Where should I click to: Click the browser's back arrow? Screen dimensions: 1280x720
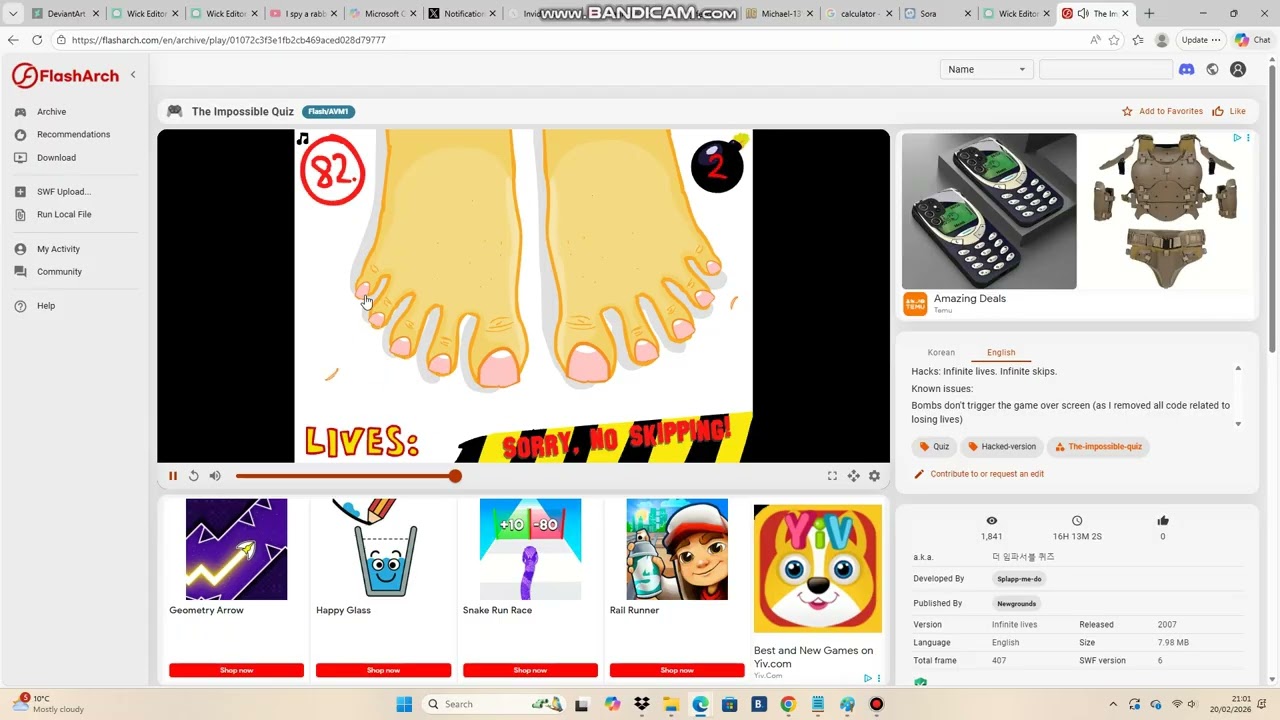tap(13, 40)
